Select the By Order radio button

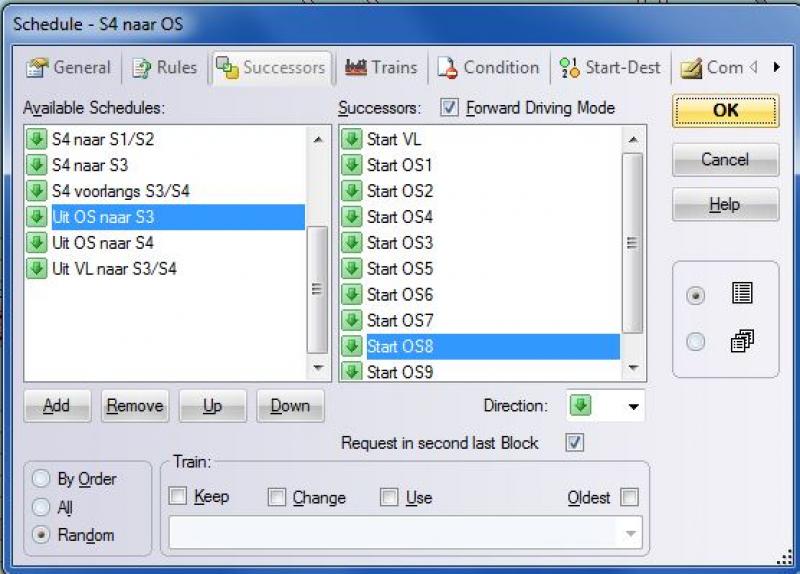[x=41, y=479]
